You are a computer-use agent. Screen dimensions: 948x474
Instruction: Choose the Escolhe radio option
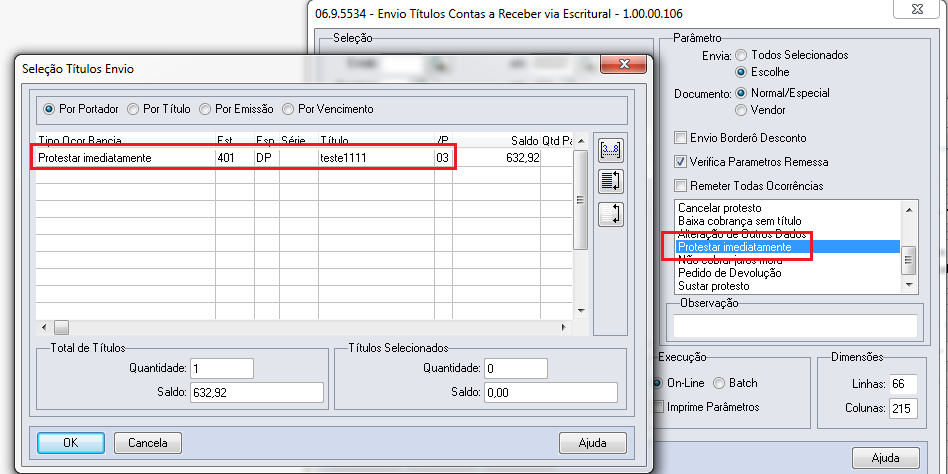[741, 72]
